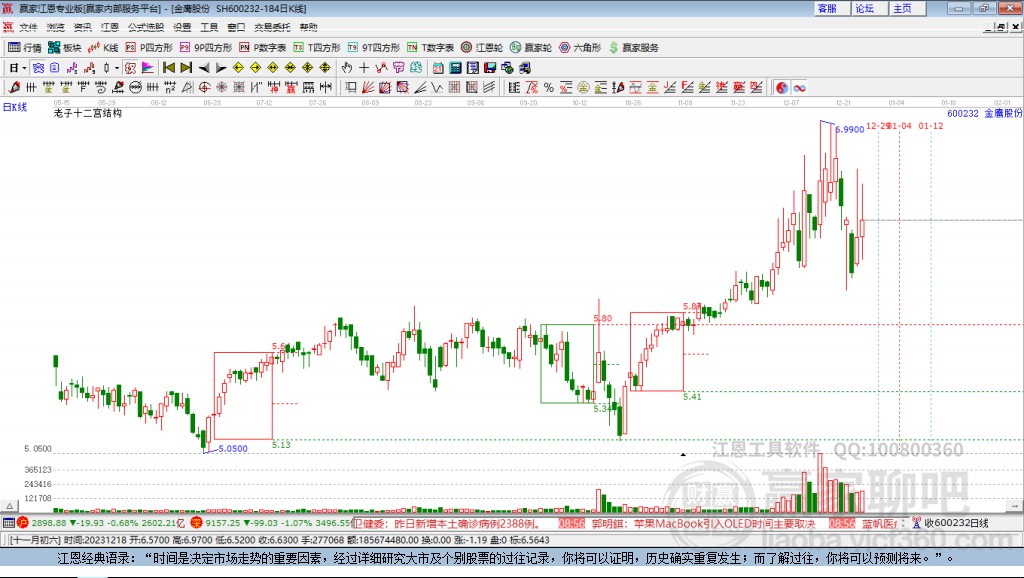Select the red pencil drawing tool

click(14, 88)
